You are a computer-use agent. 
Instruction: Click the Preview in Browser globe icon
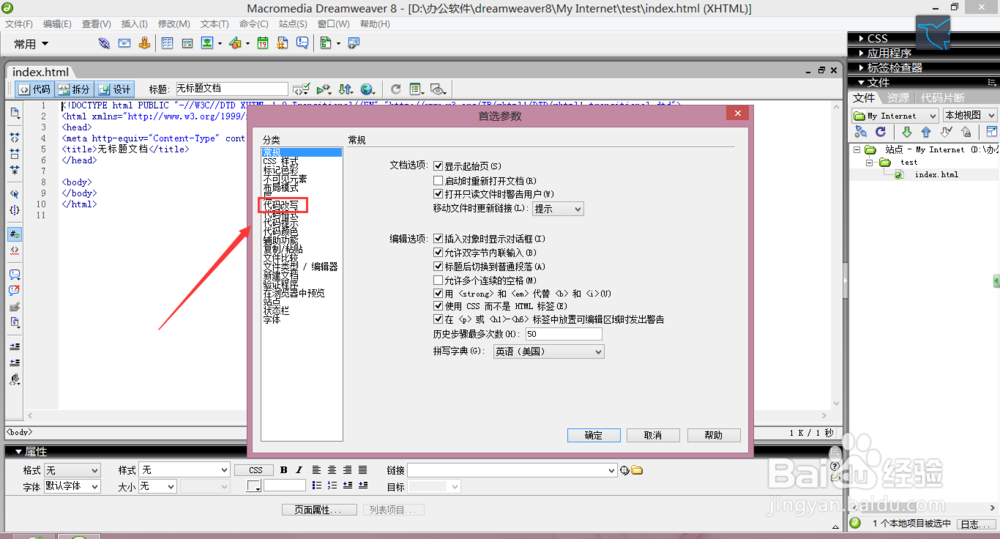(367, 89)
